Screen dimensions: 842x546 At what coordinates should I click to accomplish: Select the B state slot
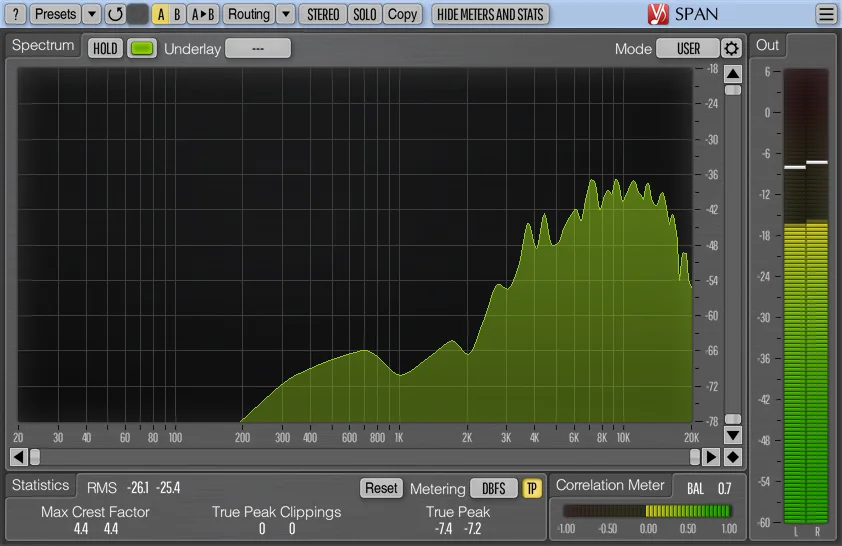coord(177,14)
